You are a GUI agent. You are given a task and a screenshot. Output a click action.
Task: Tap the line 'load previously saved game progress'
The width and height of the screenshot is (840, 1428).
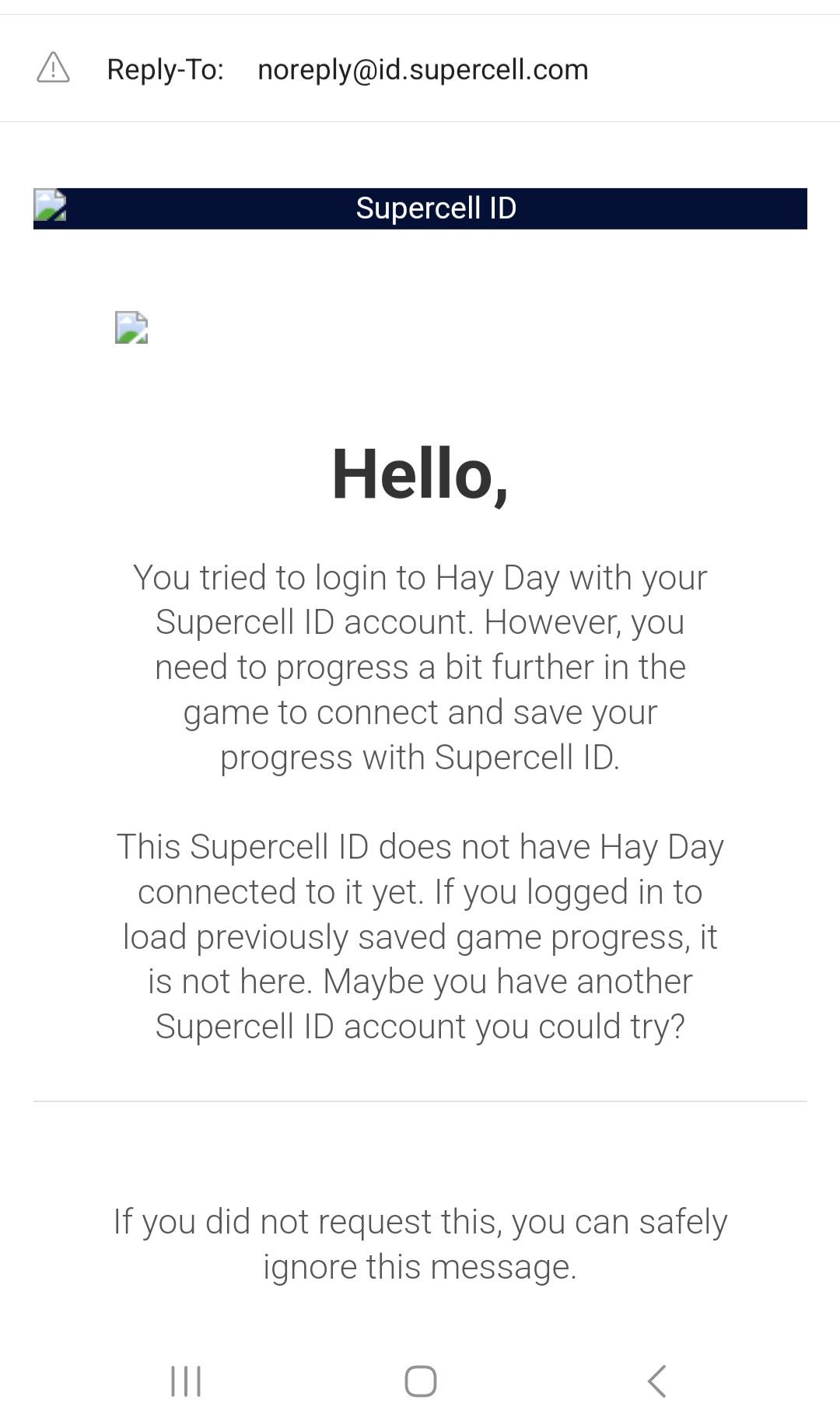pos(420,937)
